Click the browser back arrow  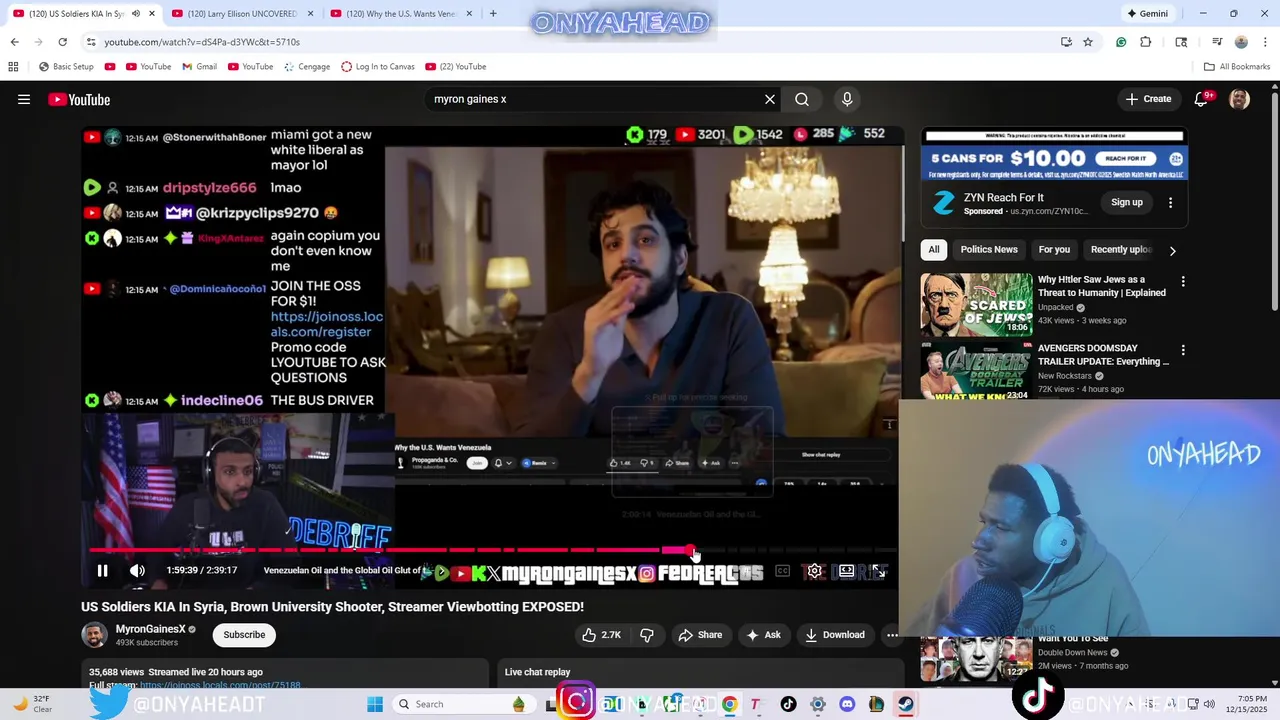(14, 42)
